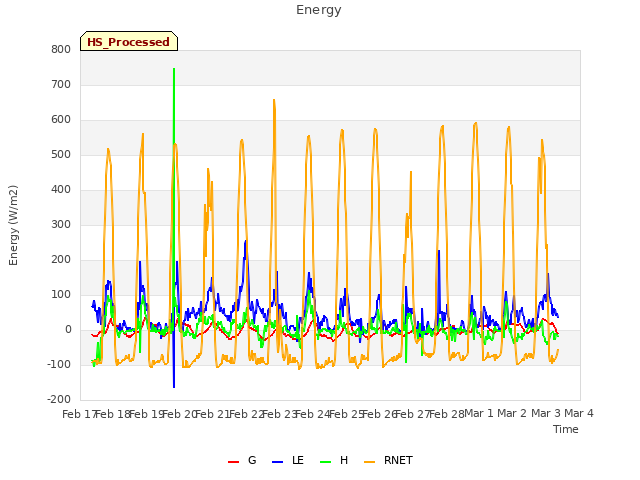Click the Mar 4 x-axis label
Image resolution: width=640 pixels, height=480 pixels.
[x=579, y=413]
